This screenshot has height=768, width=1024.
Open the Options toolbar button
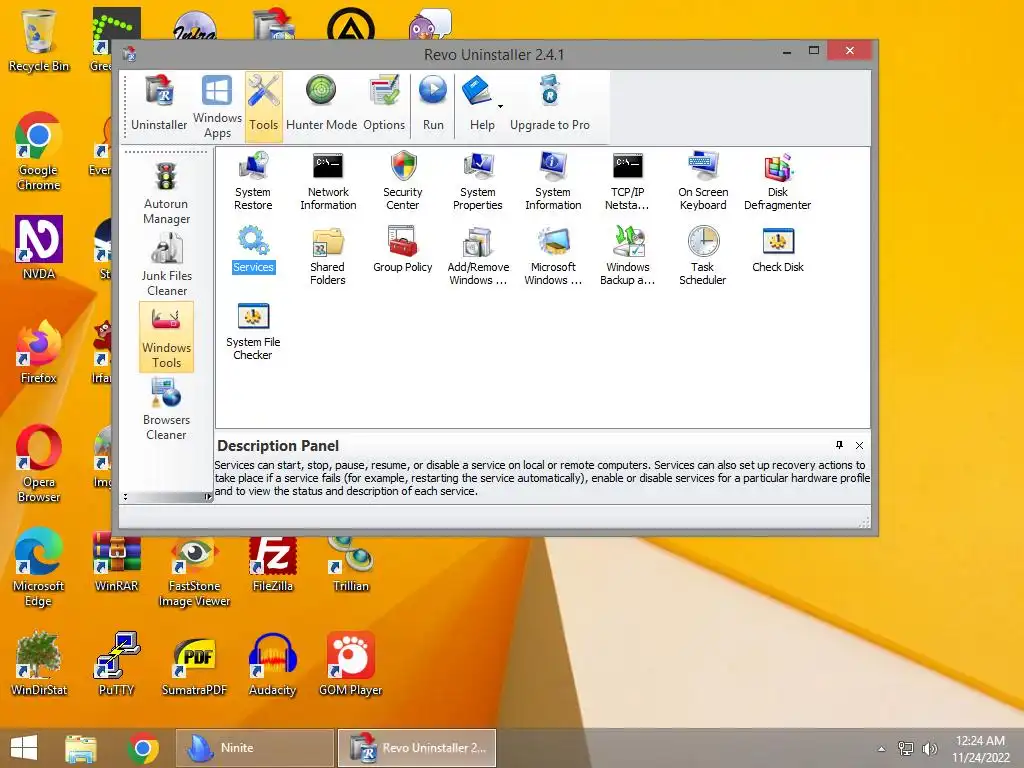click(x=384, y=103)
